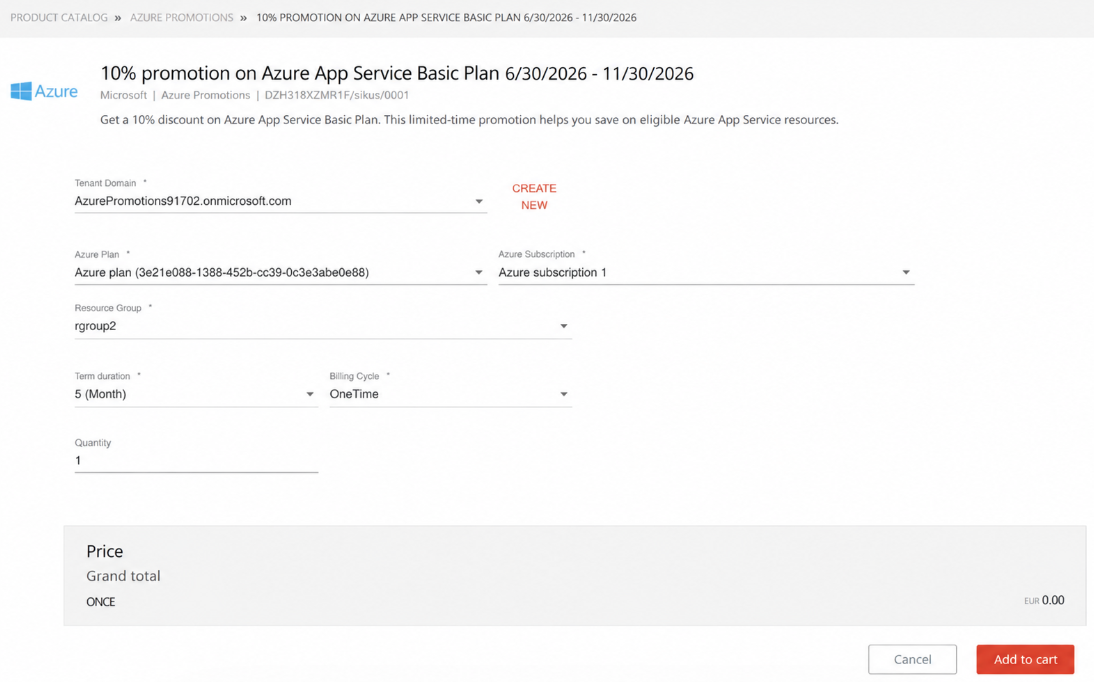Expand the Billing Cycle dropdown arrow

pyautogui.click(x=564, y=394)
